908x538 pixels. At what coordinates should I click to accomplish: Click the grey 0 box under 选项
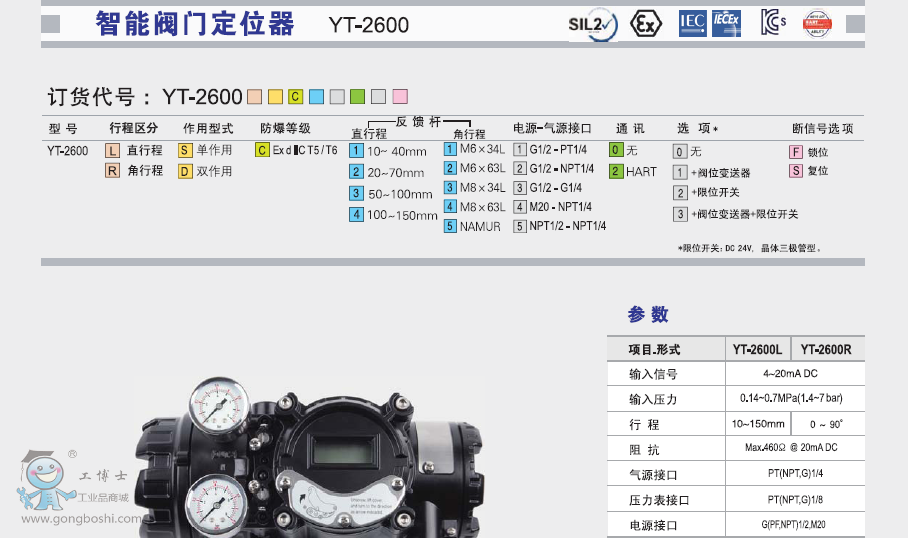(680, 152)
